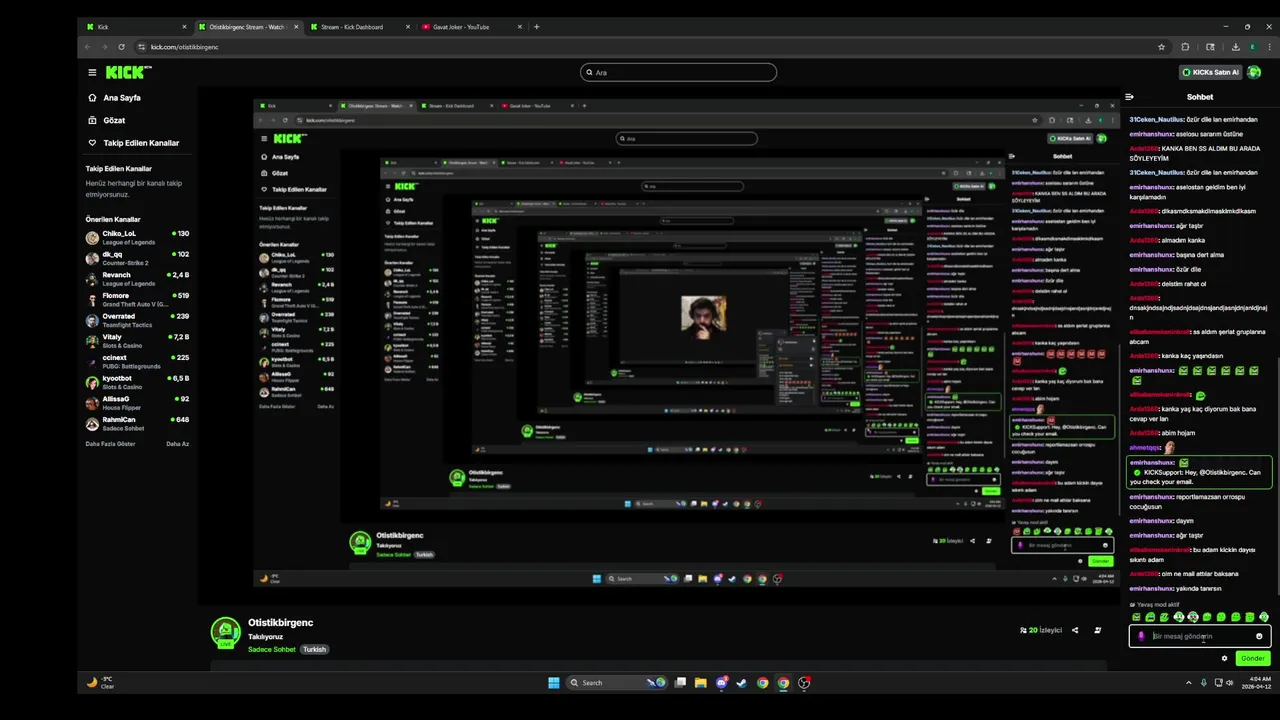The image size is (1280, 720).
Task: Reload the page in the browser
Action: pos(122,47)
